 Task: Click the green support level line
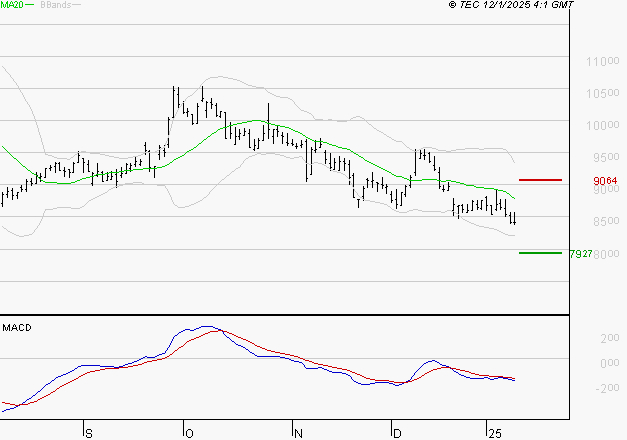(x=540, y=253)
